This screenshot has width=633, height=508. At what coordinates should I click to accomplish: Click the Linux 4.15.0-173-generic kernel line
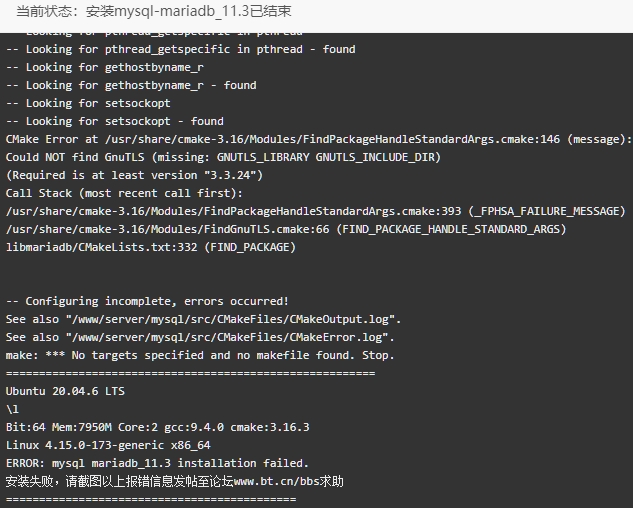[x=108, y=445]
